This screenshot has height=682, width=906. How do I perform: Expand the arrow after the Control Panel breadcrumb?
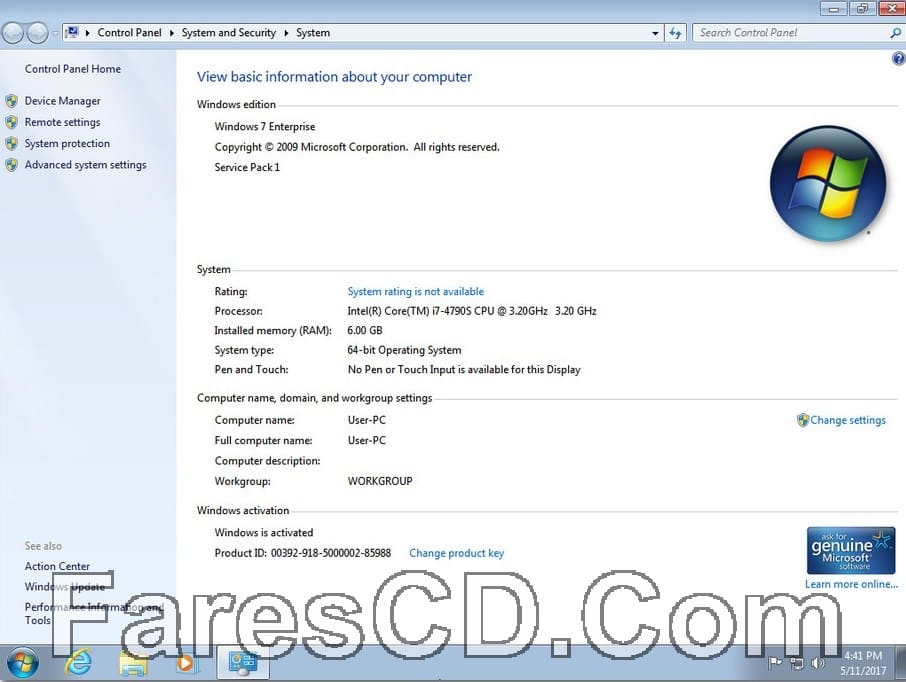coord(172,33)
